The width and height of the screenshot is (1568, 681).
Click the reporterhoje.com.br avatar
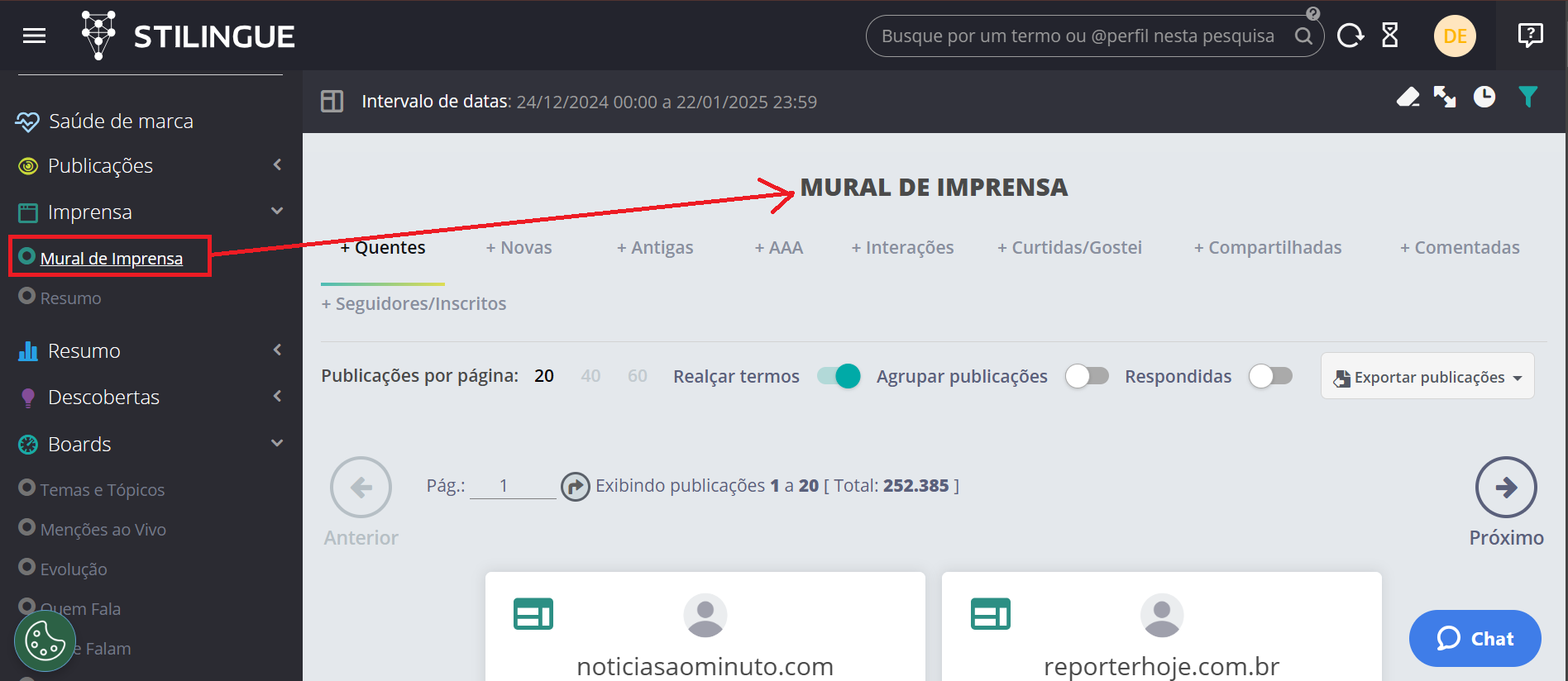[1162, 615]
